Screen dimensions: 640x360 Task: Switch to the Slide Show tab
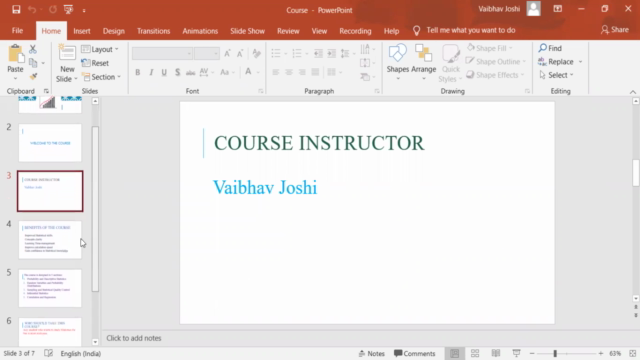coord(247,31)
